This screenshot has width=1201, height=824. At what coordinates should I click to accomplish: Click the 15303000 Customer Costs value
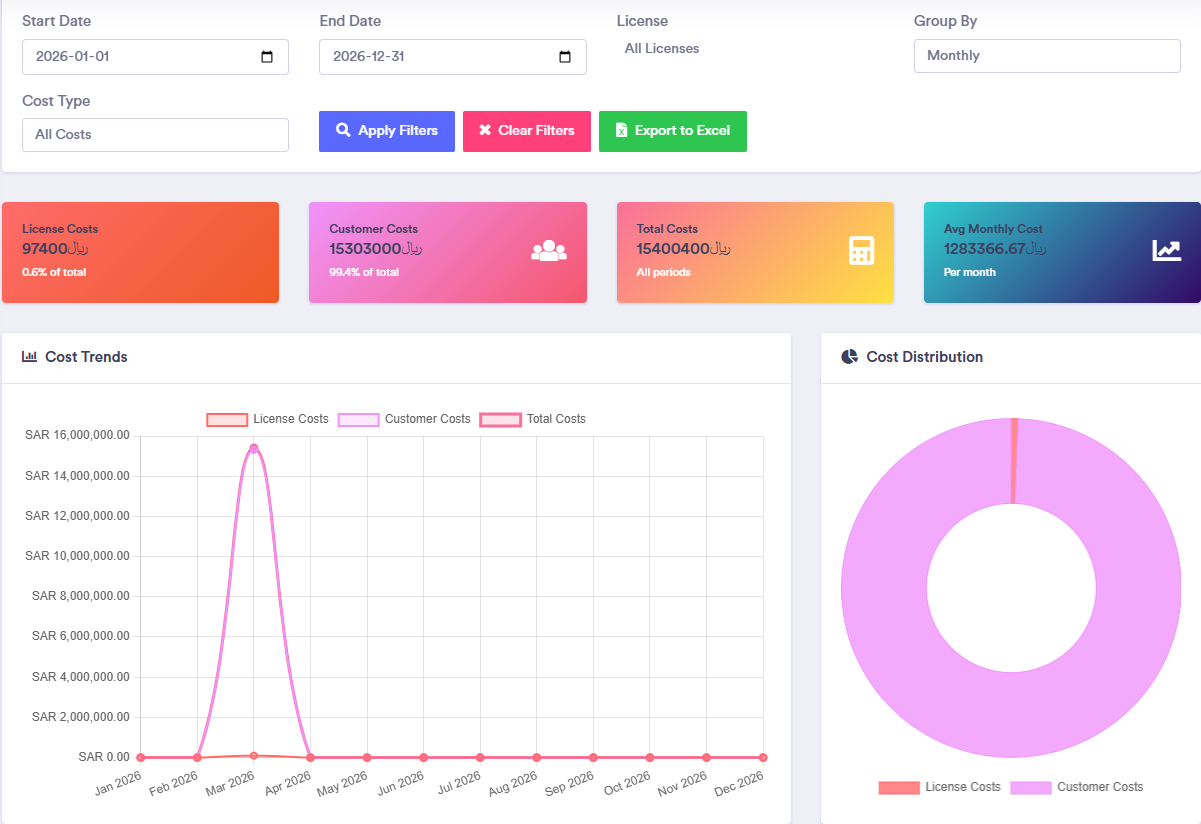[376, 249]
